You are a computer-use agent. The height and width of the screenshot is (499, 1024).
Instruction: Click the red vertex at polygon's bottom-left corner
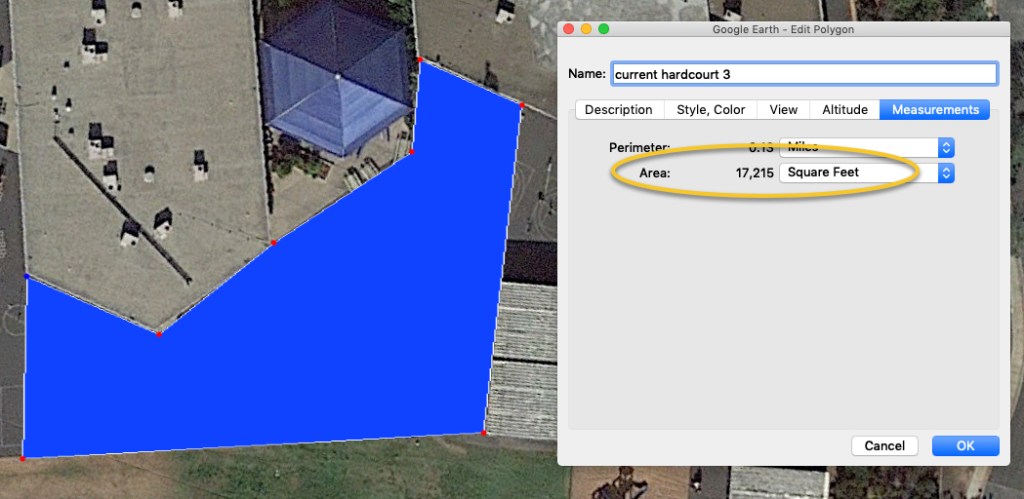pos(22,459)
